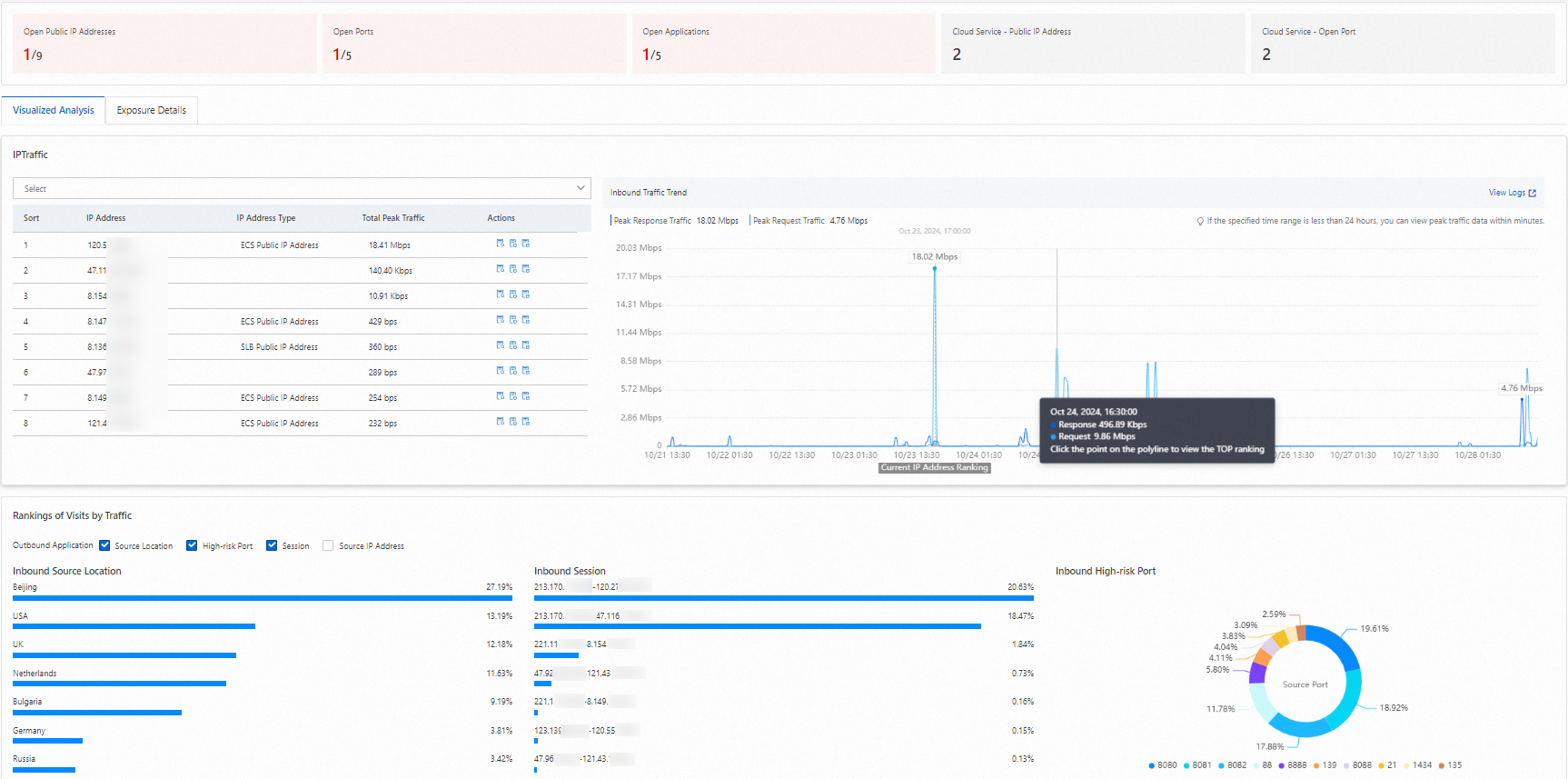Click last action icon in 289 bps row
The height and width of the screenshot is (779, 1568).
[526, 371]
